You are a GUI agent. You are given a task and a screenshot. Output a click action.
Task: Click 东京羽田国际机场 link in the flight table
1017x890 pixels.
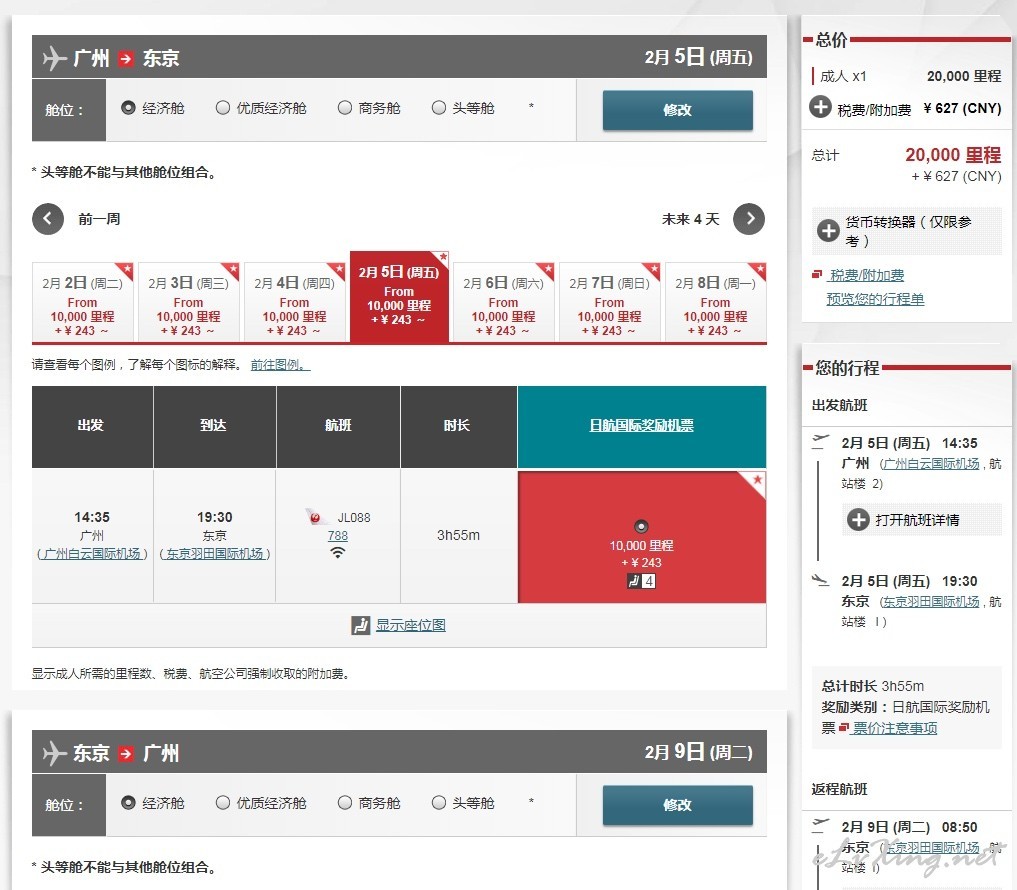215,553
